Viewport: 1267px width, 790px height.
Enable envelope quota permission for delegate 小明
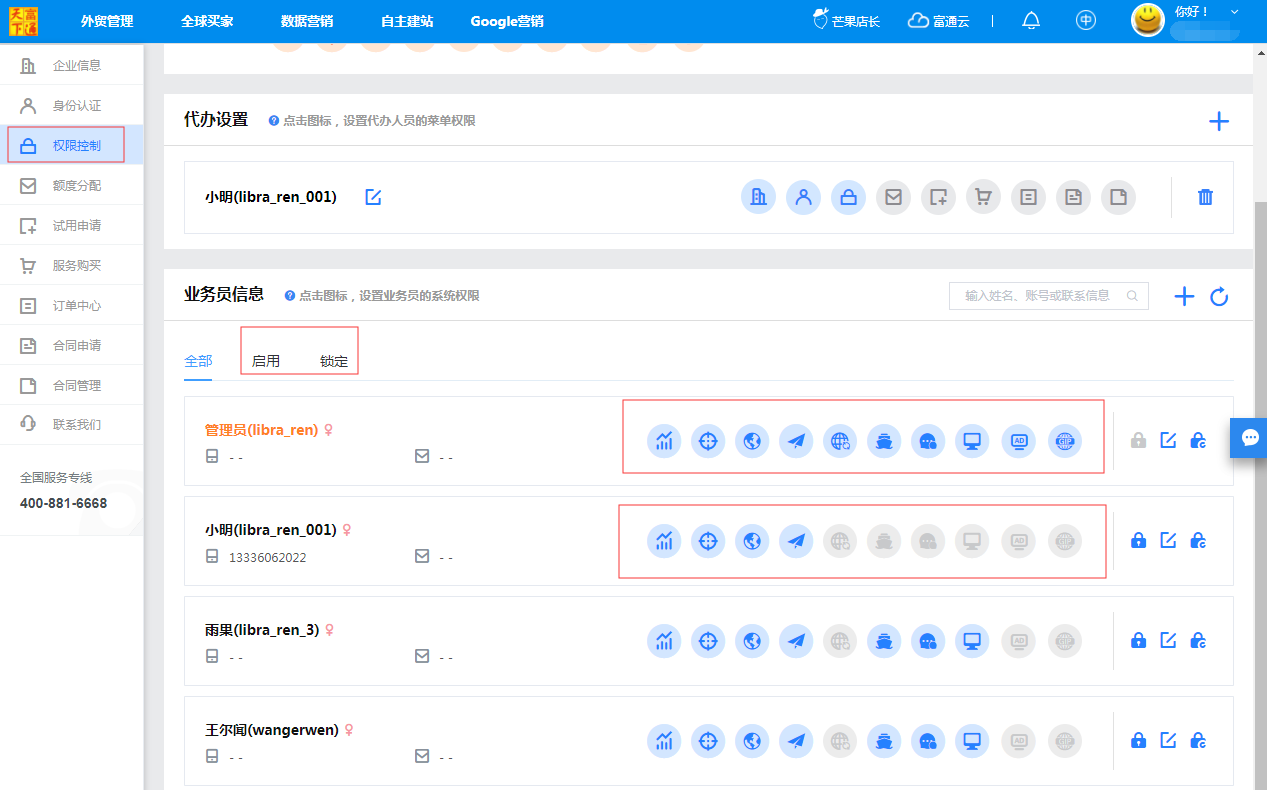coord(893,197)
